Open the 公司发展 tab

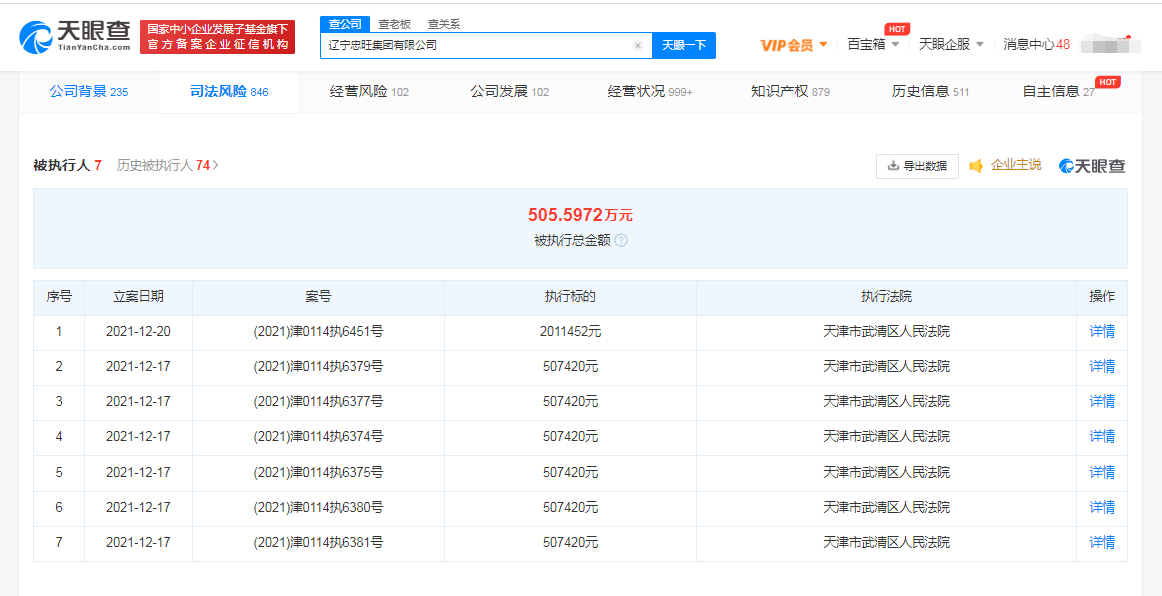(x=509, y=92)
